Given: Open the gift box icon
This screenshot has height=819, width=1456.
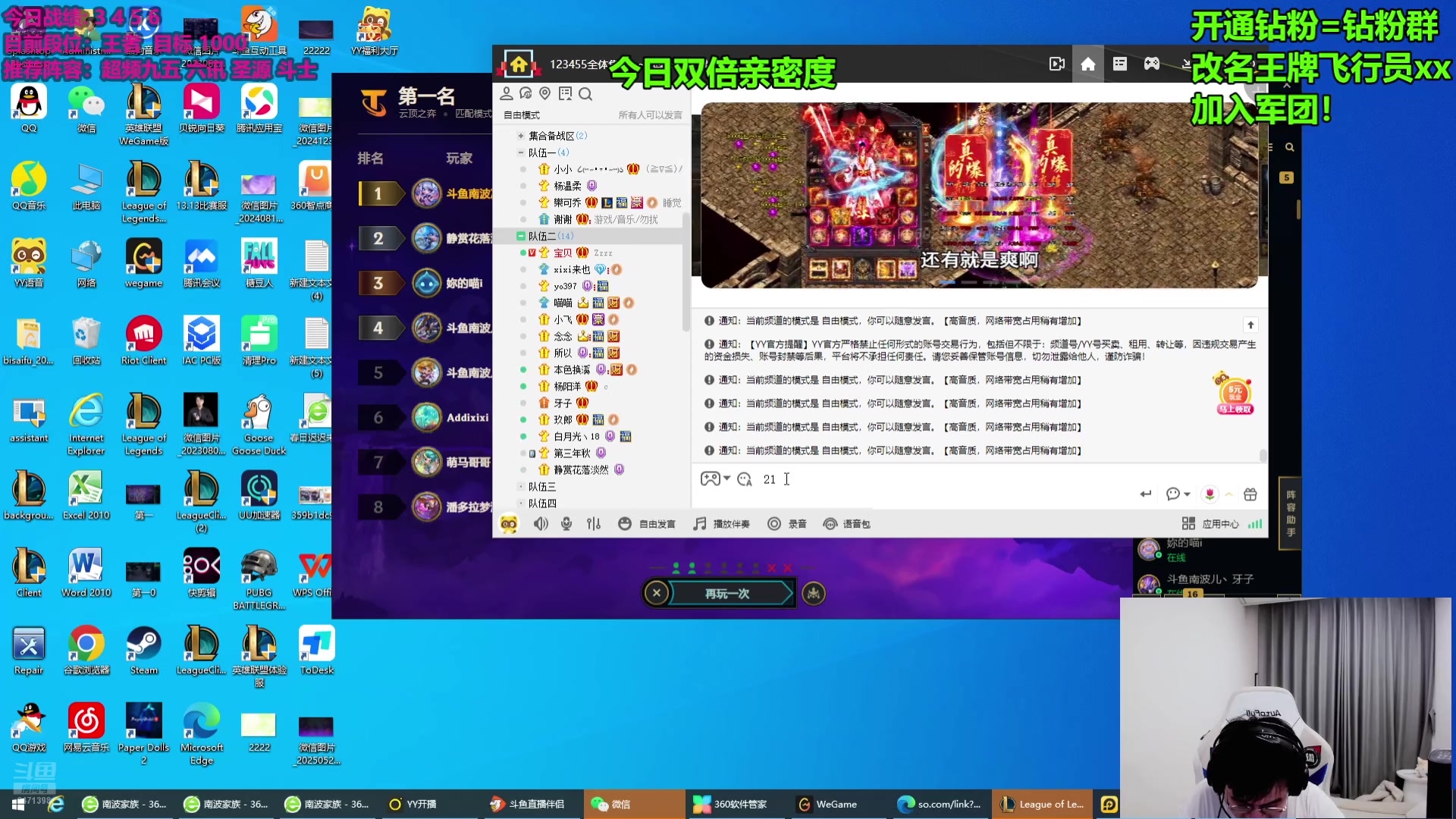Looking at the screenshot, I should (x=1250, y=494).
